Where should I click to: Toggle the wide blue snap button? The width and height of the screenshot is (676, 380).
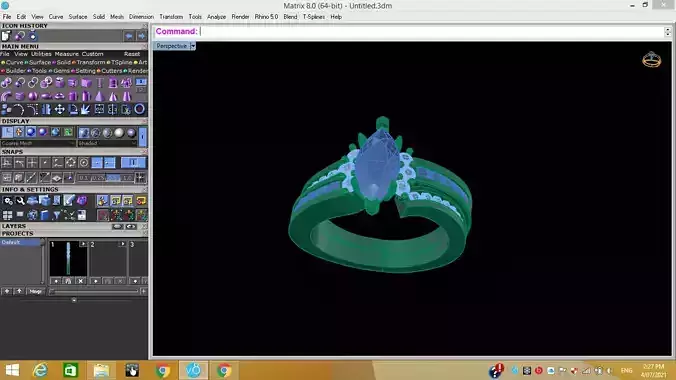(133, 162)
